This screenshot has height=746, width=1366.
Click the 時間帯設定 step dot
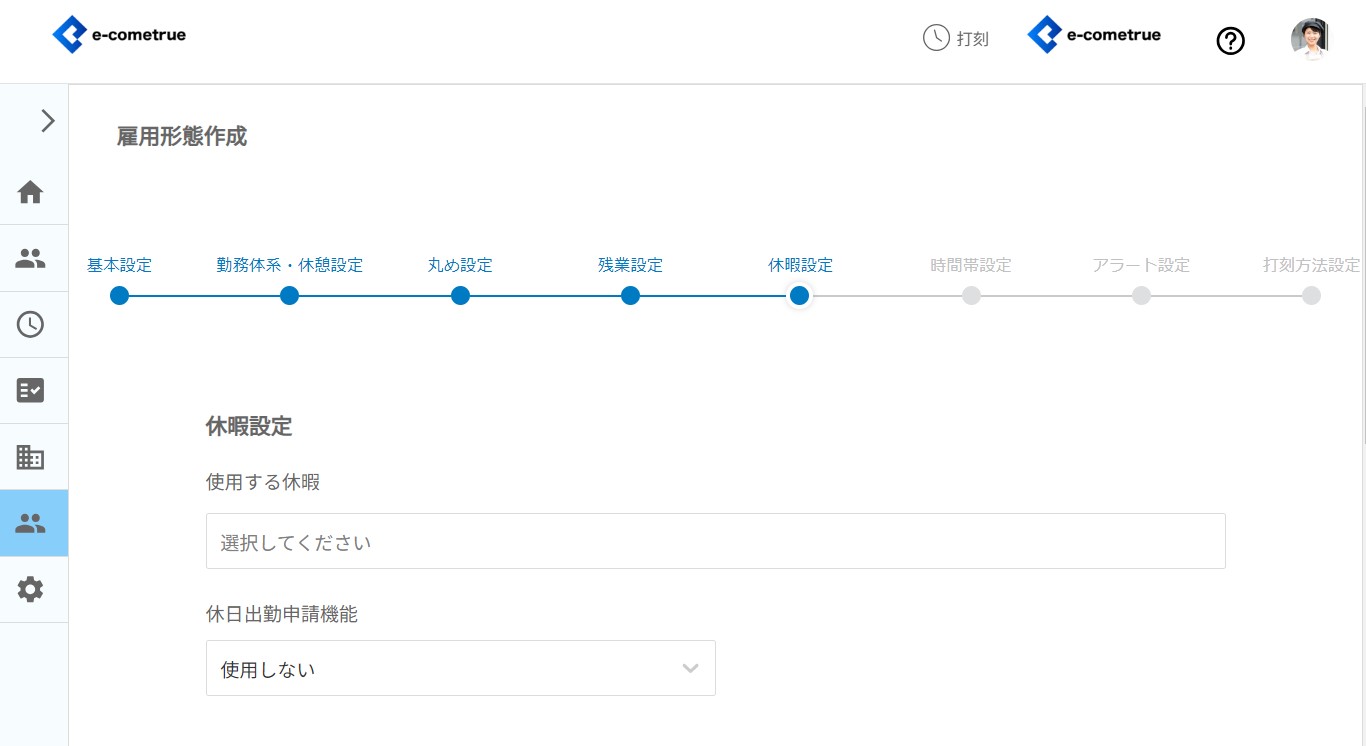(971, 296)
